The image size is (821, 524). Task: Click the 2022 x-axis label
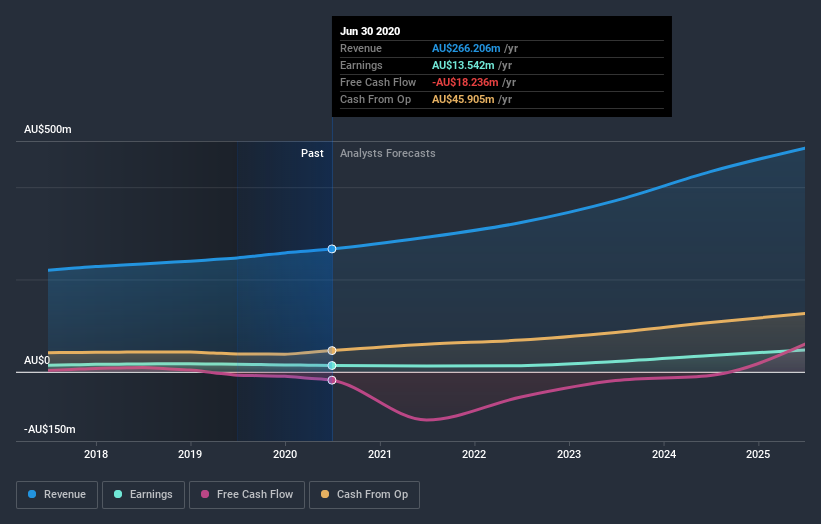tap(474, 454)
